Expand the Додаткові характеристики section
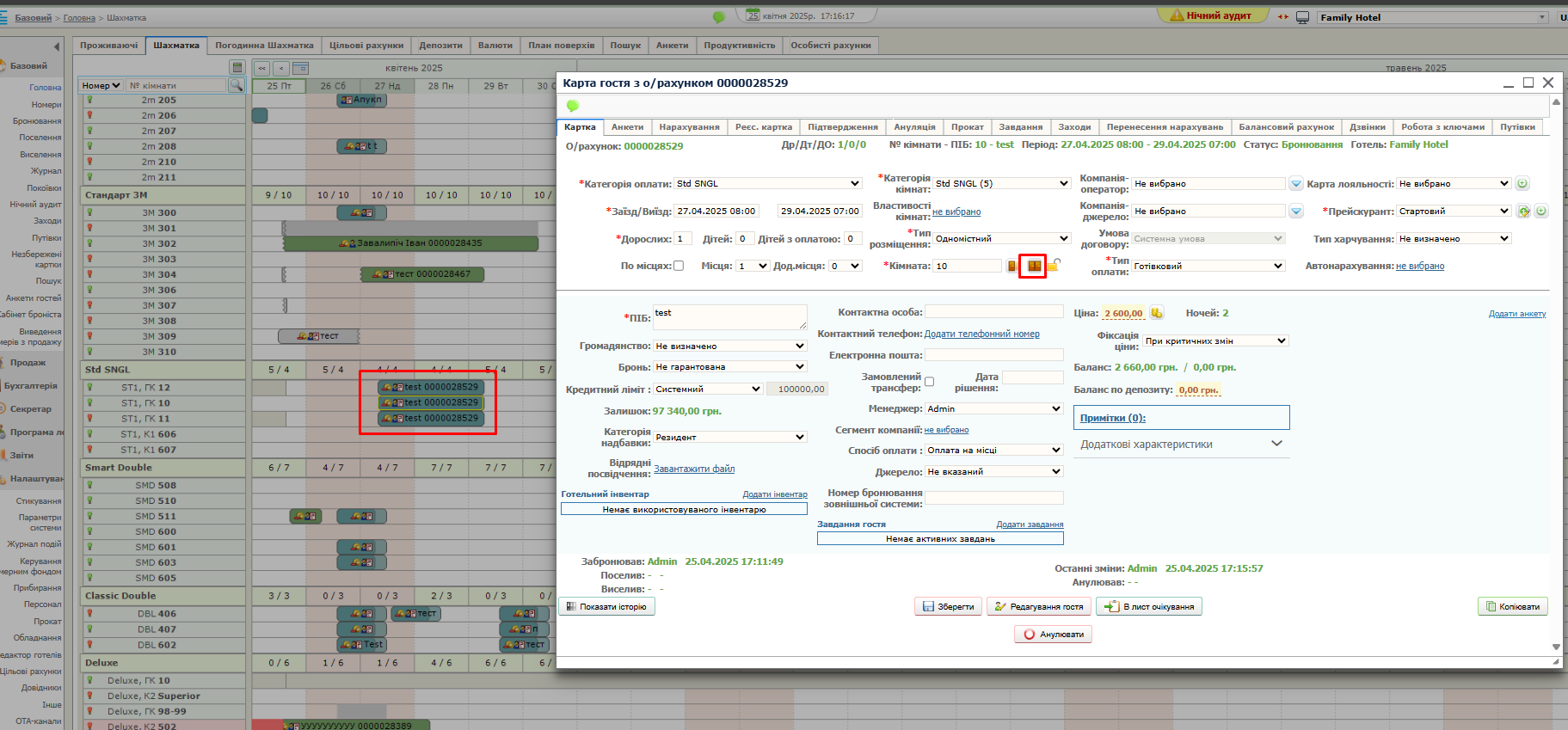Screen dimensions: 1568x730 (1276, 444)
